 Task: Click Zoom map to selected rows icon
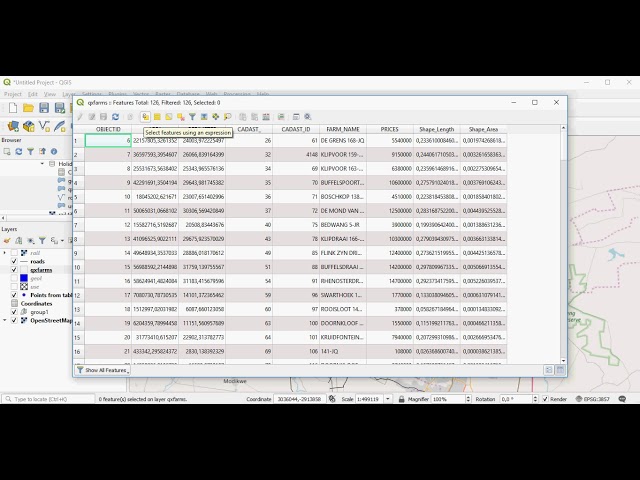coord(227,117)
